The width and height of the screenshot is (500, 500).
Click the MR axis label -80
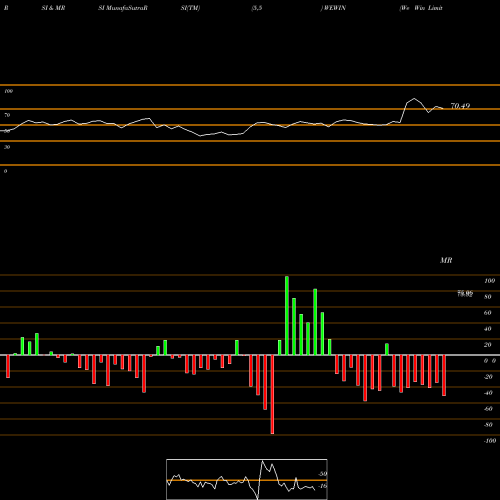(488, 425)
